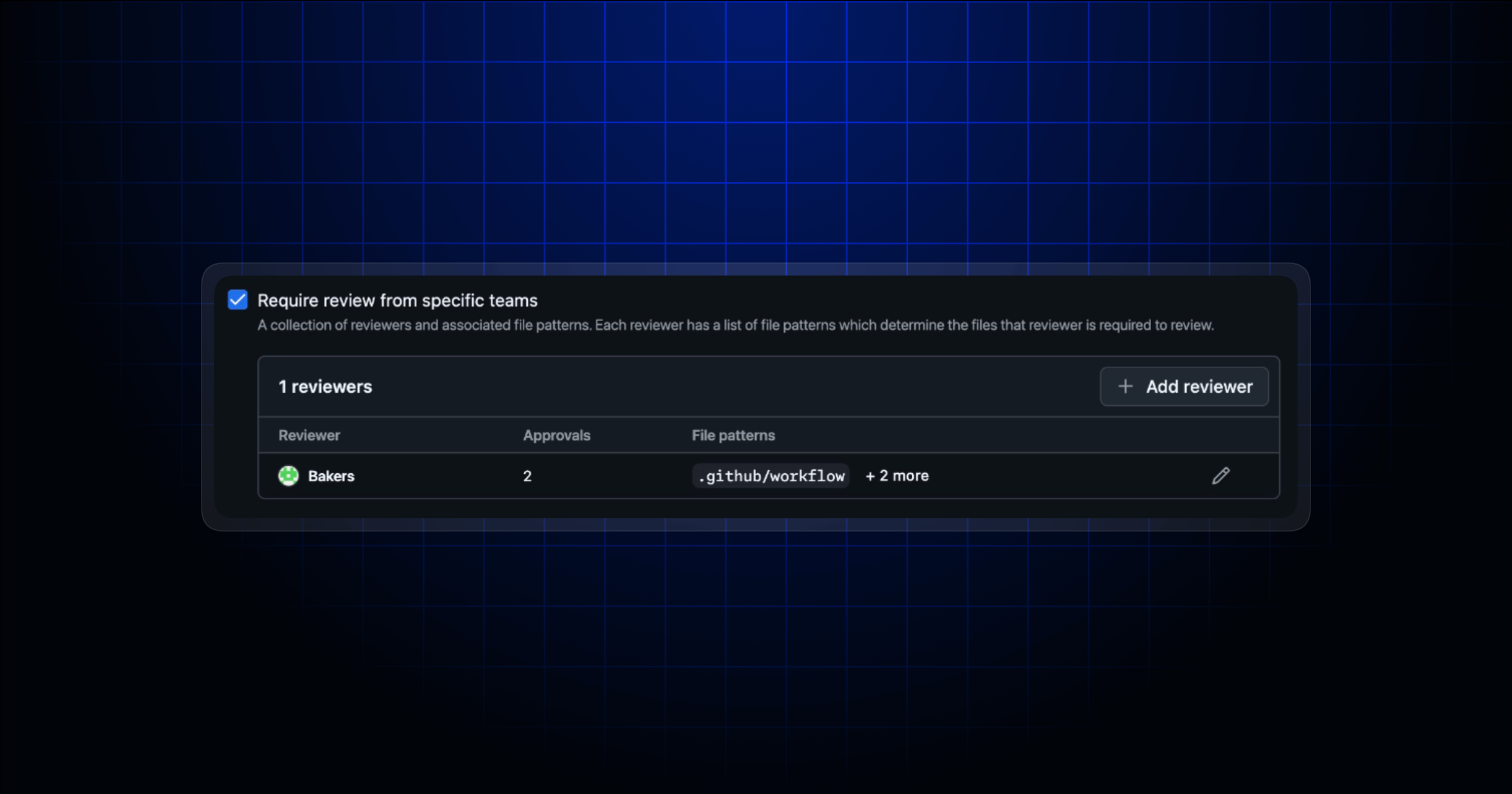Click the .github/workflow pattern chip
The image size is (1512, 794).
pyautogui.click(x=771, y=476)
